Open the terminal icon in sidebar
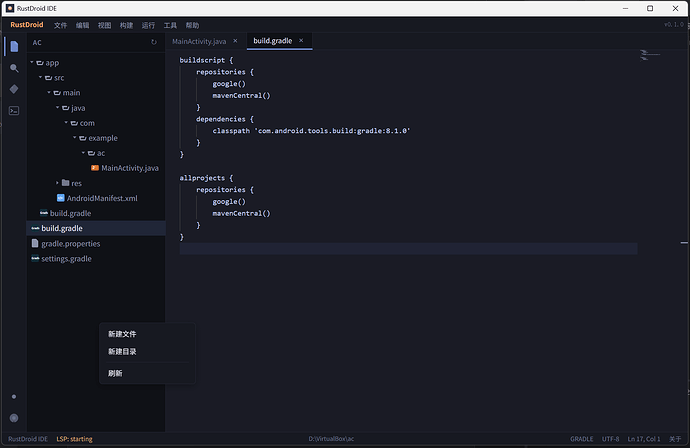The width and height of the screenshot is (690, 448). (14, 110)
